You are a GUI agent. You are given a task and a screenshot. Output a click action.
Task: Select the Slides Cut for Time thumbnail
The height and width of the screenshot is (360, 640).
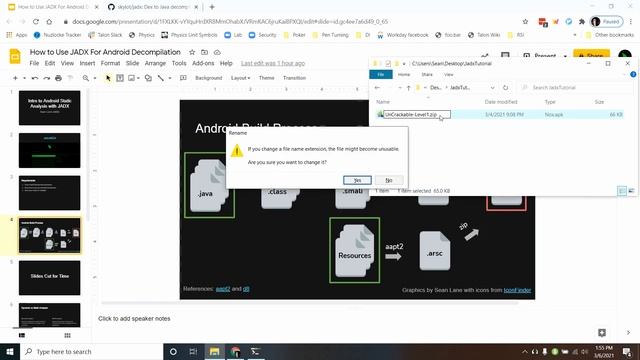pos(49,278)
